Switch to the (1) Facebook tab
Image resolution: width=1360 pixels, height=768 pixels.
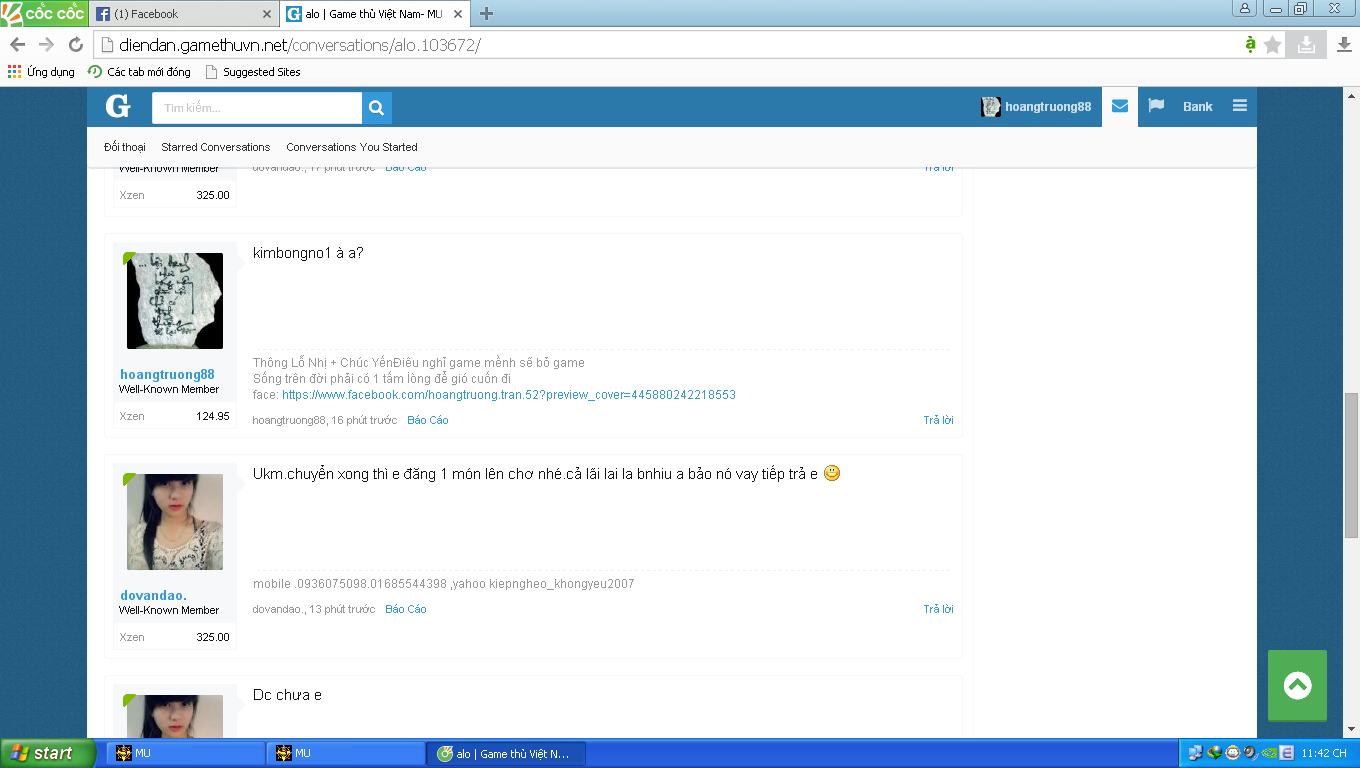pos(182,14)
